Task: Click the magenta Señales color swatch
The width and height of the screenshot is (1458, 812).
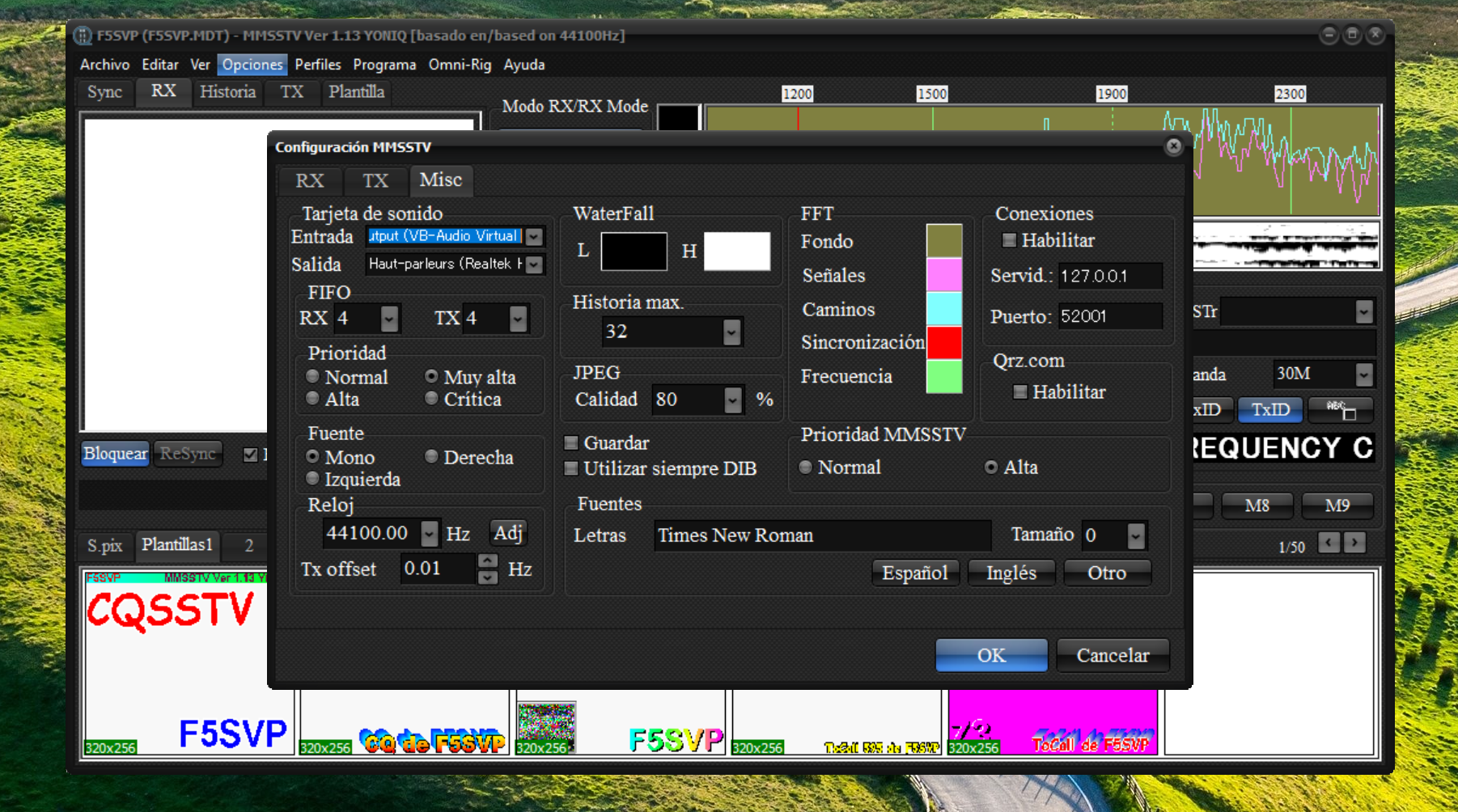Action: point(943,275)
